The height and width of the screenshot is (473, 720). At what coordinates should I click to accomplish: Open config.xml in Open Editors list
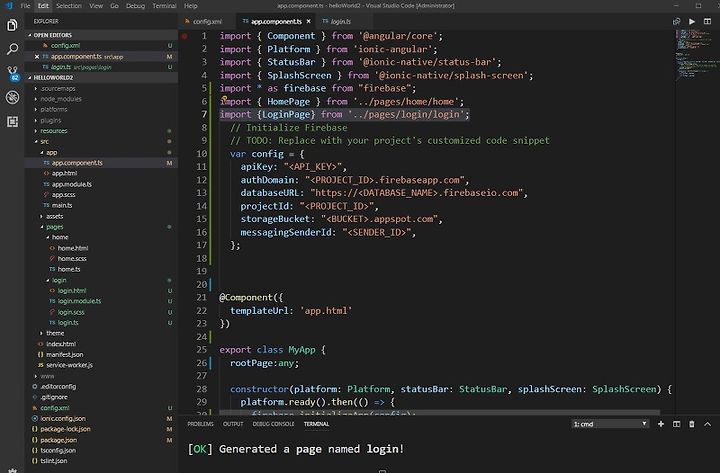tap(65, 45)
